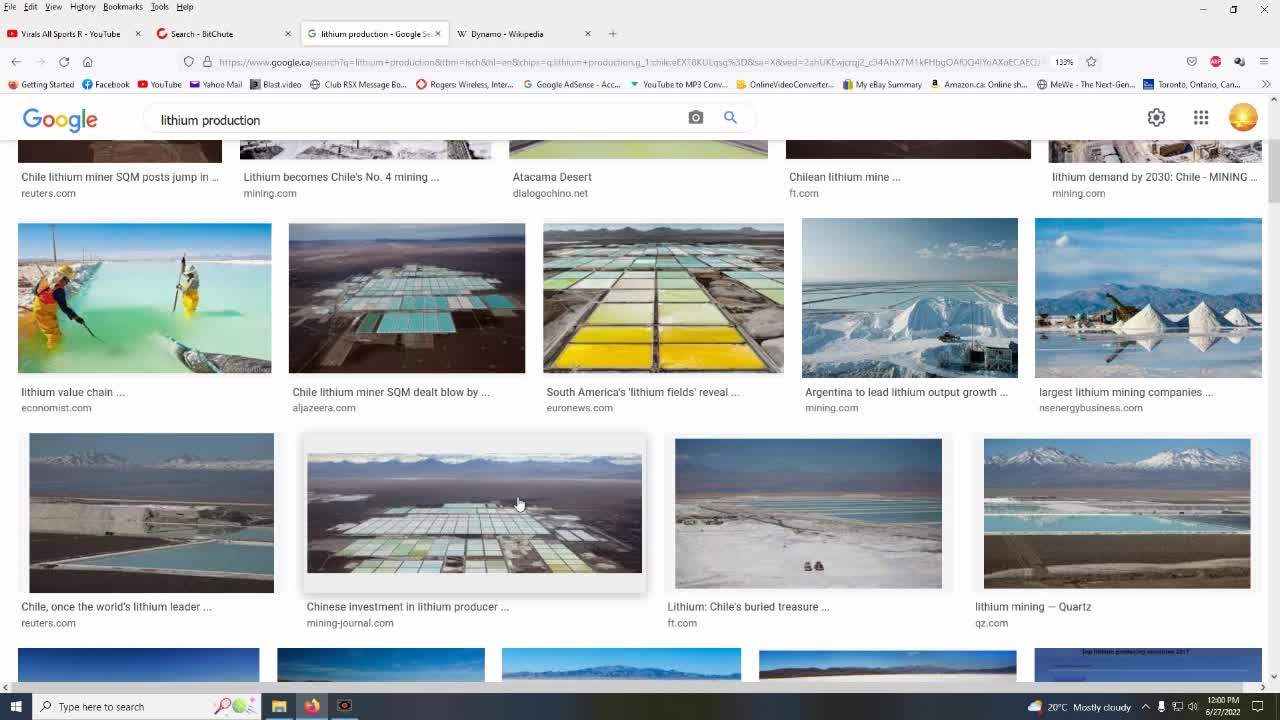Screen dimensions: 1280x720
Task: Open File Explorer from the taskbar
Action: click(x=279, y=706)
